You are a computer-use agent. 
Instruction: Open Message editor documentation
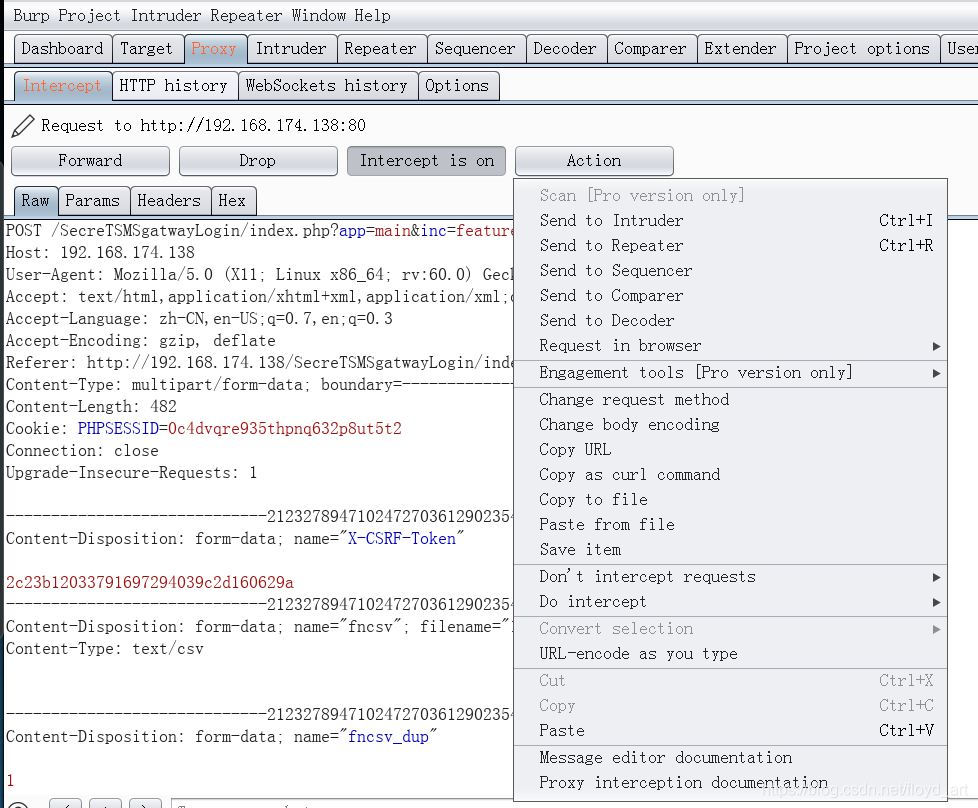[730, 758]
